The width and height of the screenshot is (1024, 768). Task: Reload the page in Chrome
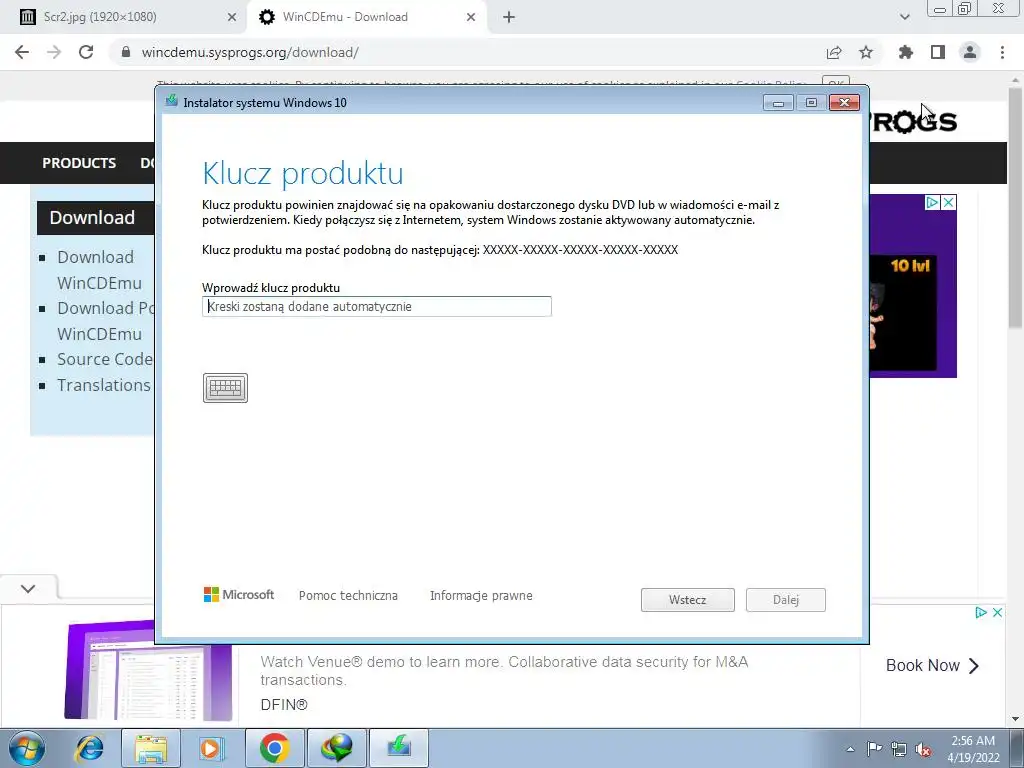click(86, 52)
